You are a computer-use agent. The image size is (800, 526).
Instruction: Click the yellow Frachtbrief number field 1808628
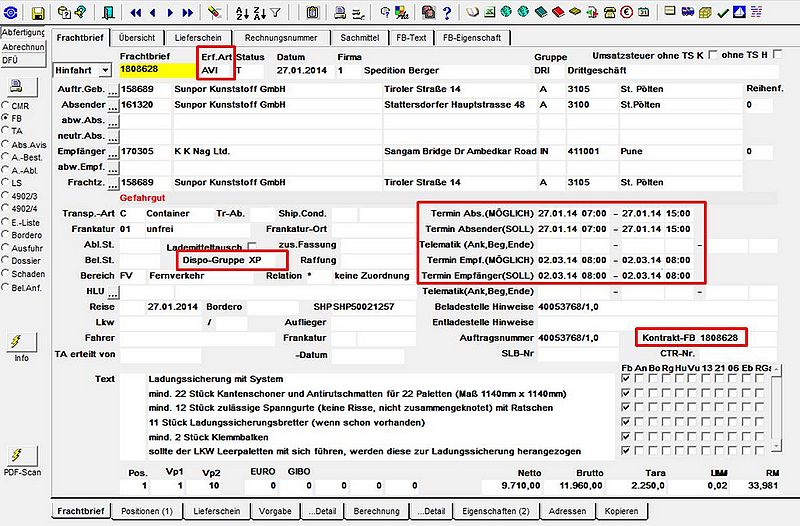157,70
